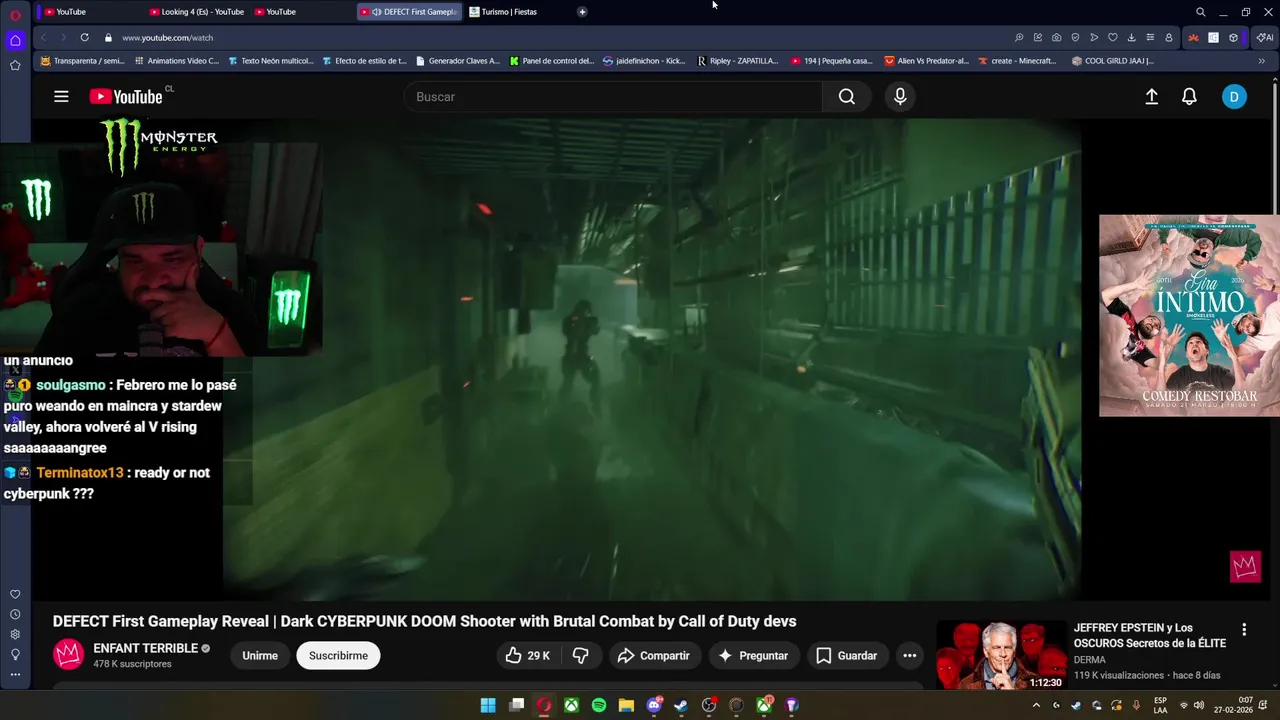Open browser tab search magnifier at top right

coord(1200,12)
